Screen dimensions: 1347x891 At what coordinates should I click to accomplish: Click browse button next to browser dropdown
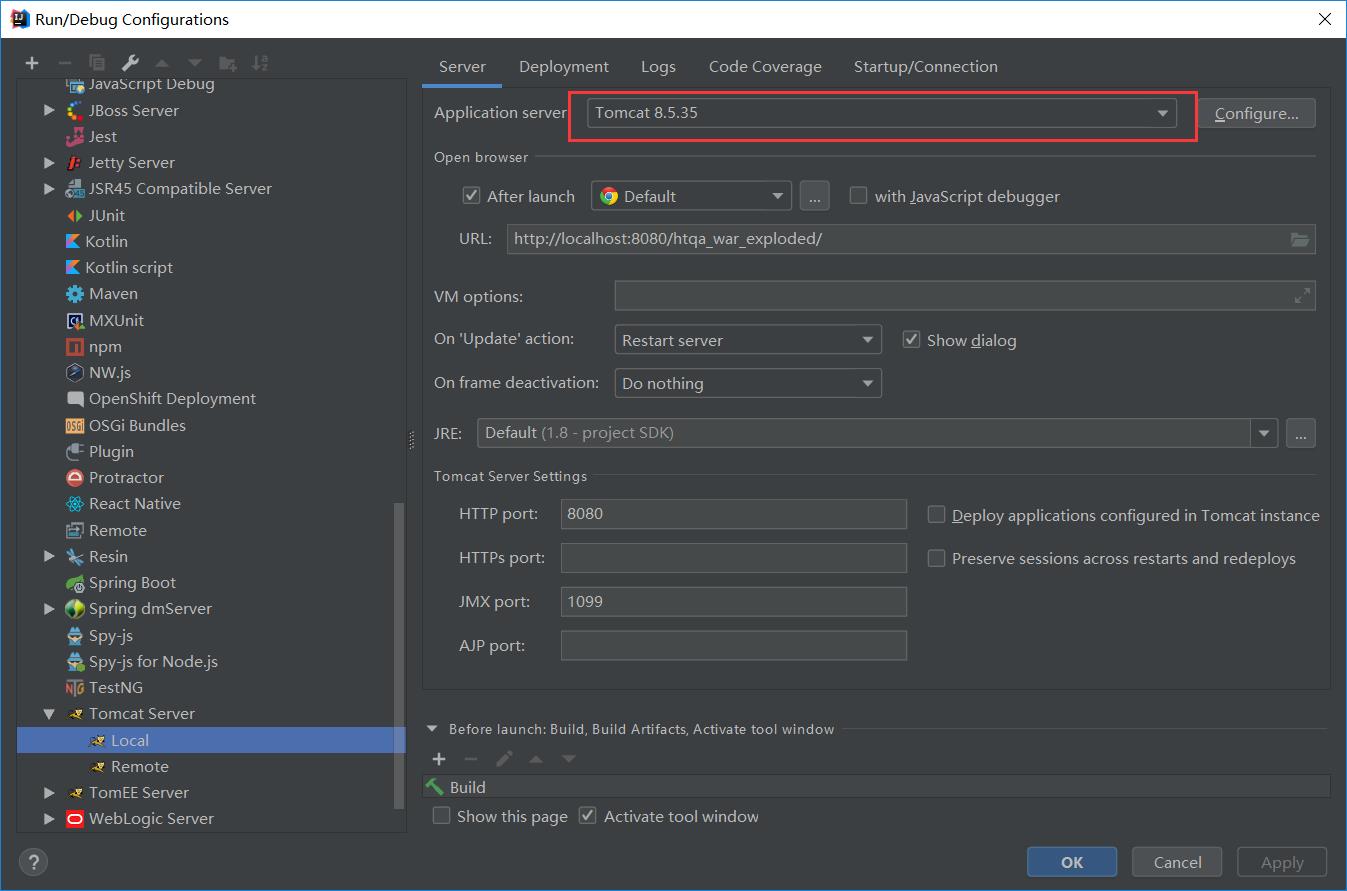click(814, 196)
